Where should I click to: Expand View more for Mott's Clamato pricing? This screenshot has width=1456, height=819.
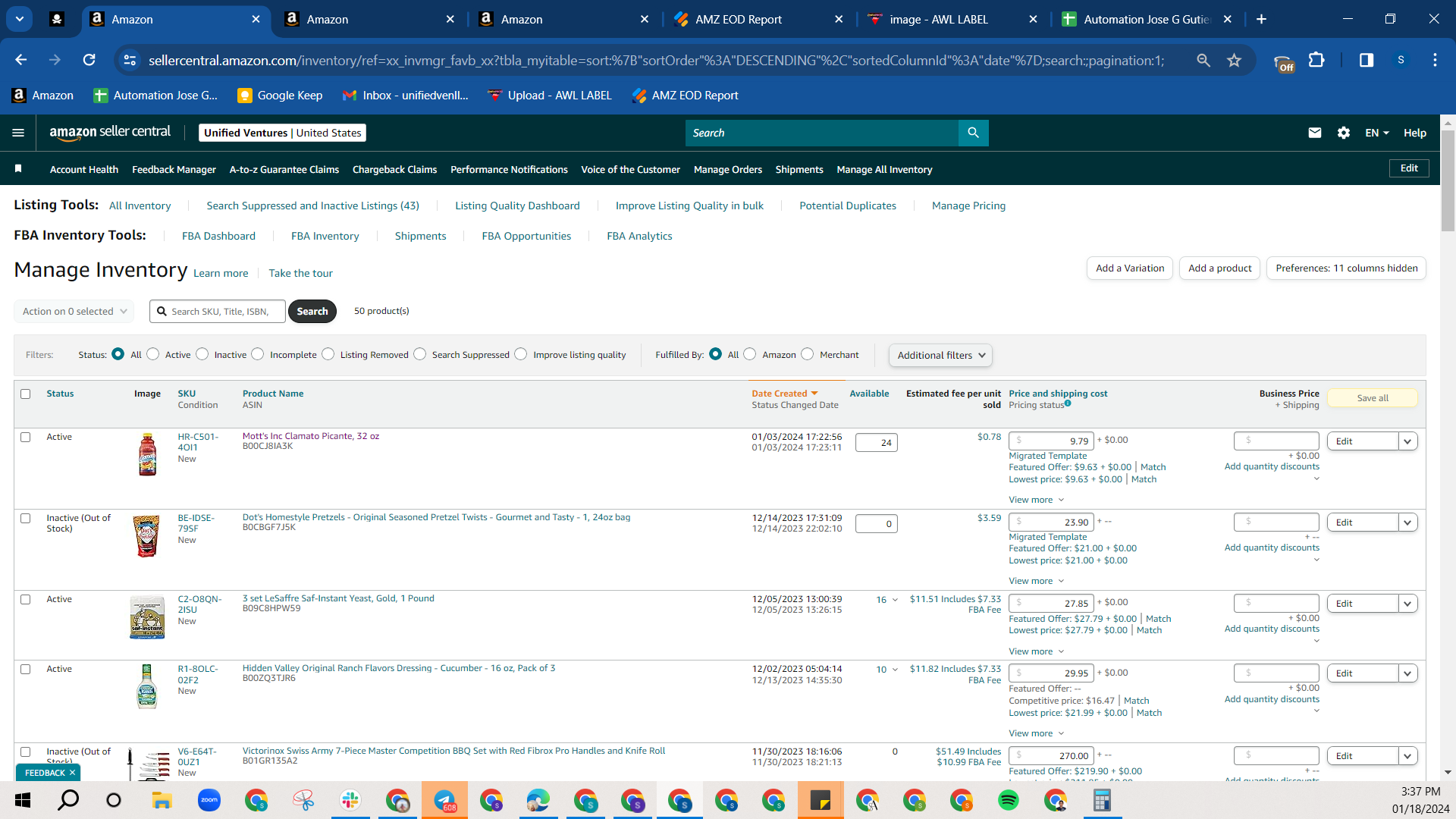pos(1037,500)
